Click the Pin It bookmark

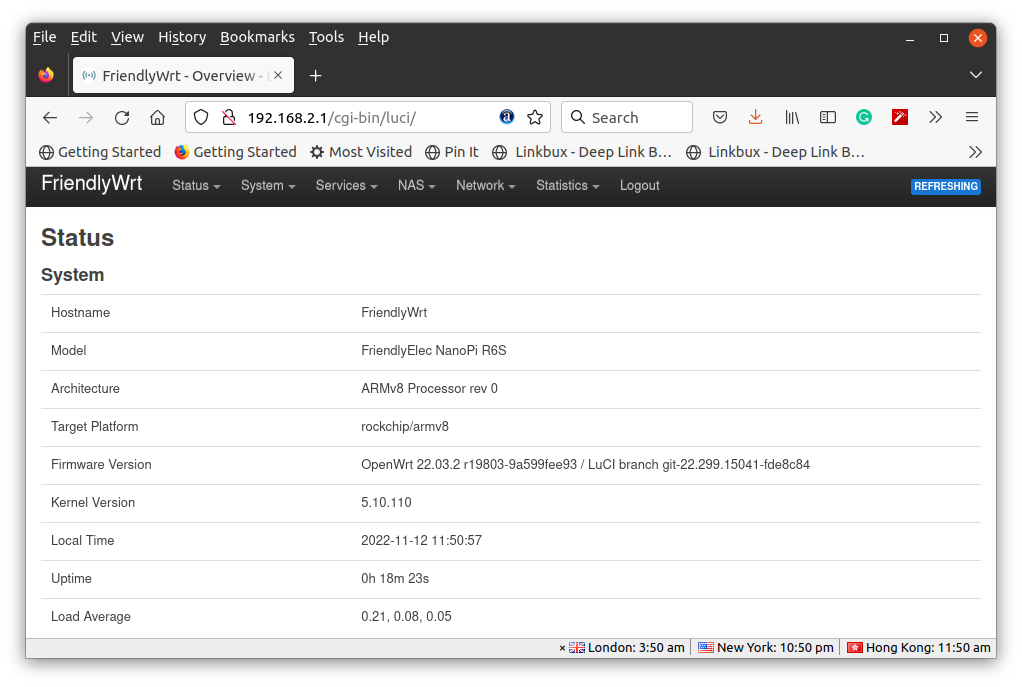(452, 152)
